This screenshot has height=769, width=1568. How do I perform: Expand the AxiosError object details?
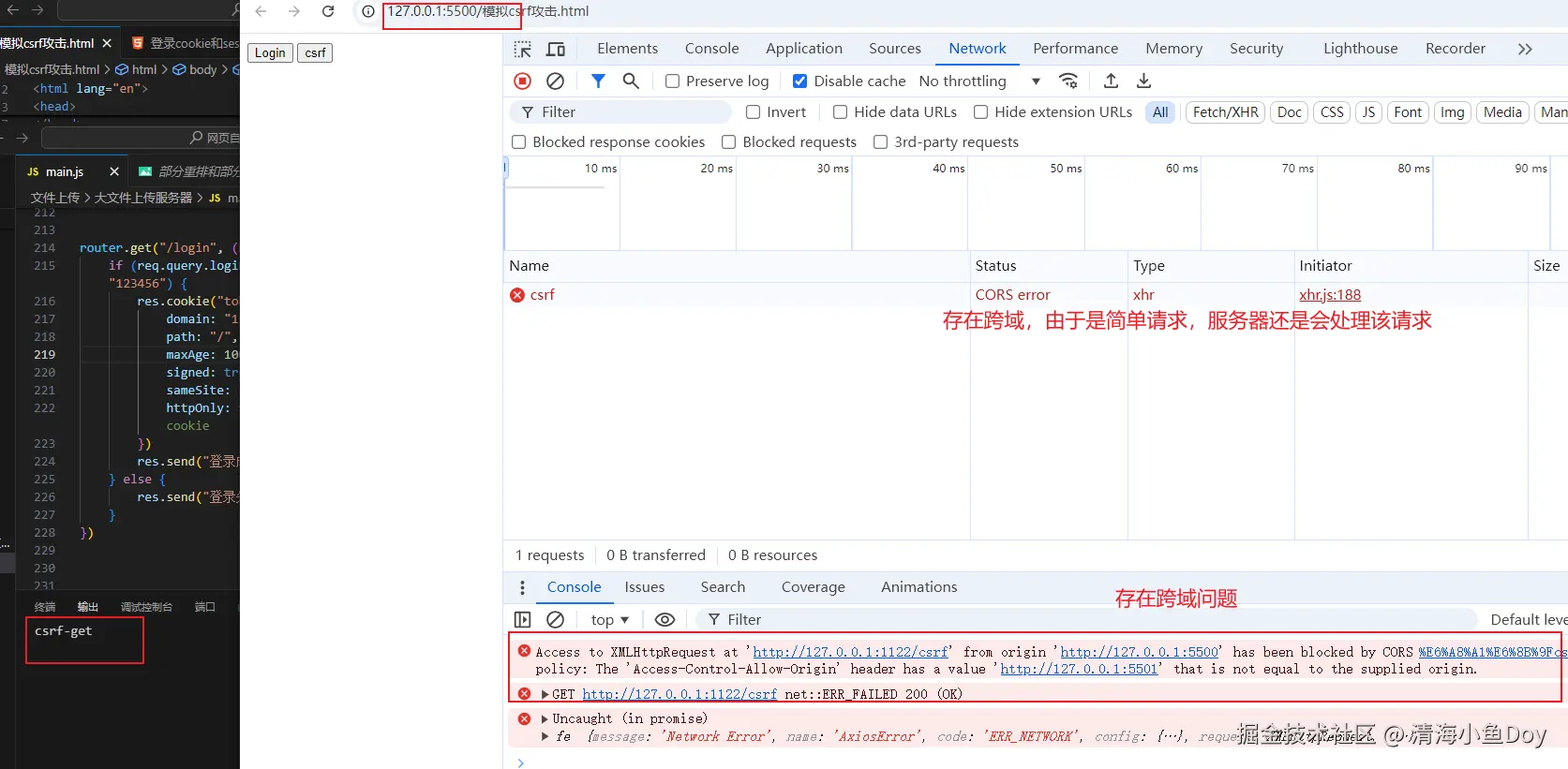coord(545,737)
